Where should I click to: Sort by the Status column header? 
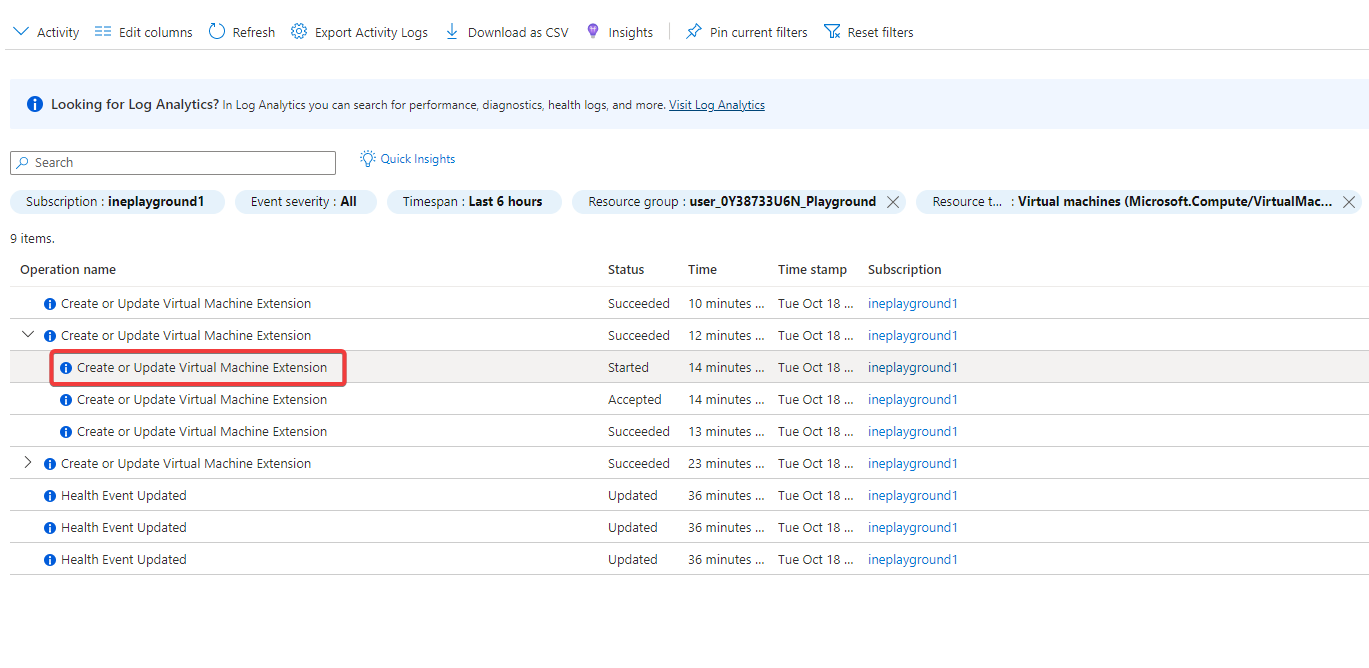point(626,270)
